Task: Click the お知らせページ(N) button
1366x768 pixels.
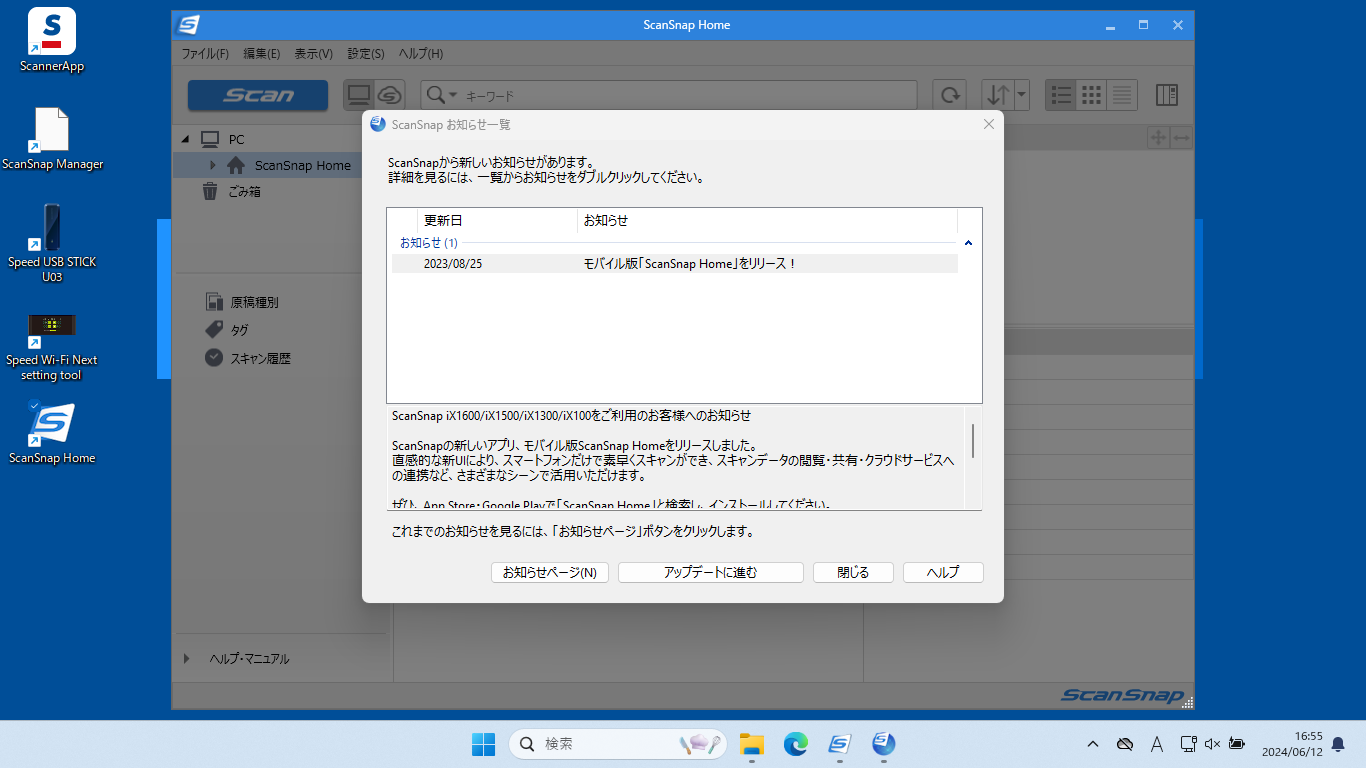Action: point(549,572)
